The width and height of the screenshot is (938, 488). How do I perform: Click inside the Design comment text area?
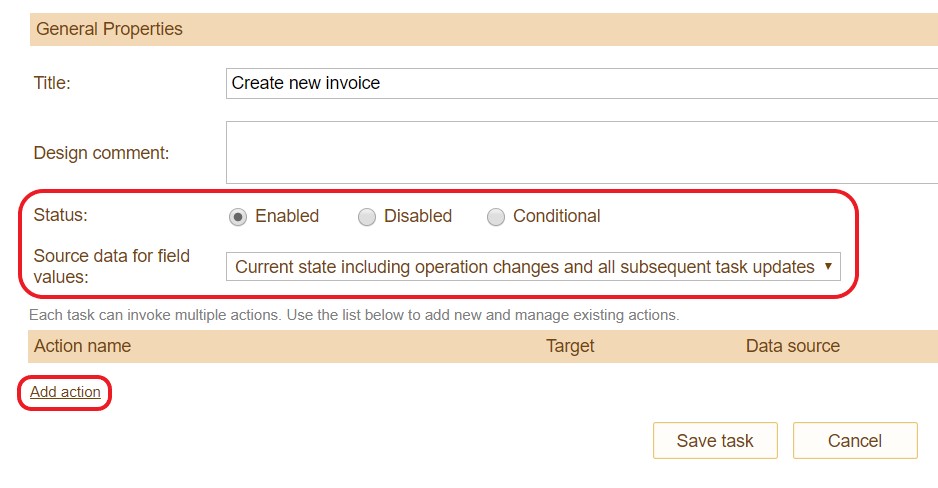pos(580,152)
